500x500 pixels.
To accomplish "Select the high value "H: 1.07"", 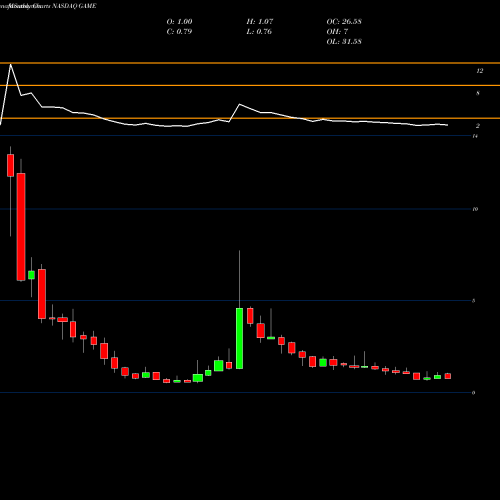I will pos(260,22).
